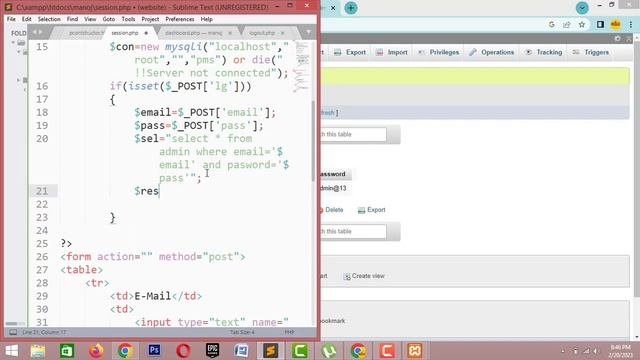This screenshot has width=640, height=360.
Task: Click upper 'this table' search field
Action: tap(353, 134)
